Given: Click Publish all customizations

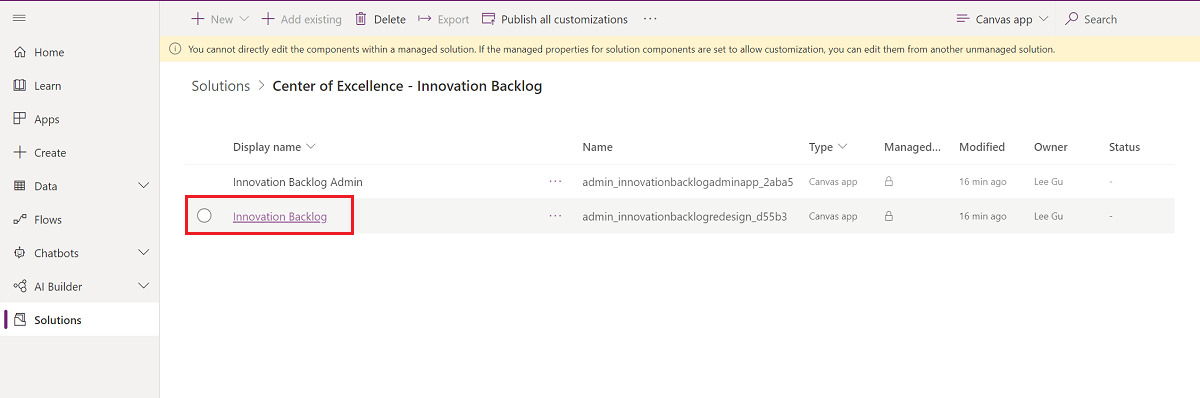Looking at the screenshot, I should click(x=555, y=19).
